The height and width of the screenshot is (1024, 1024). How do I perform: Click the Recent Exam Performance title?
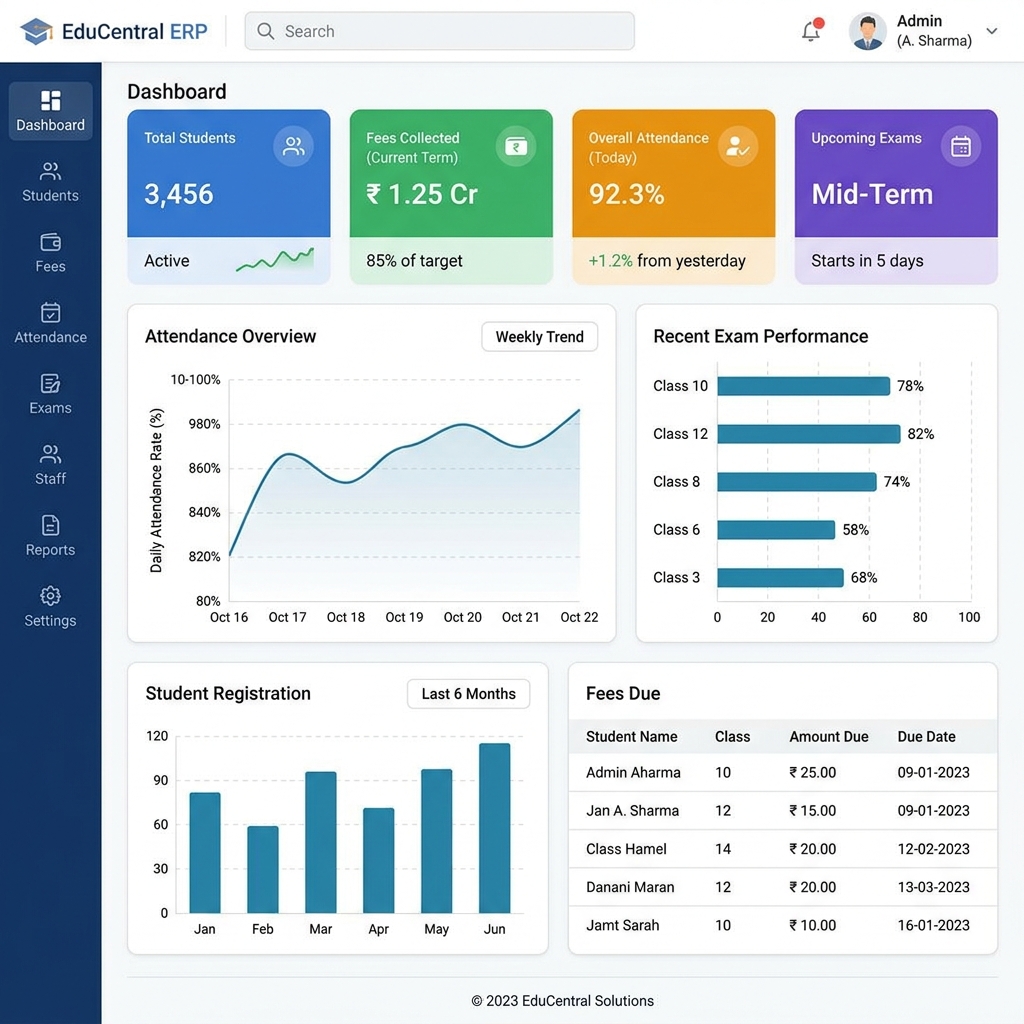[x=760, y=336]
